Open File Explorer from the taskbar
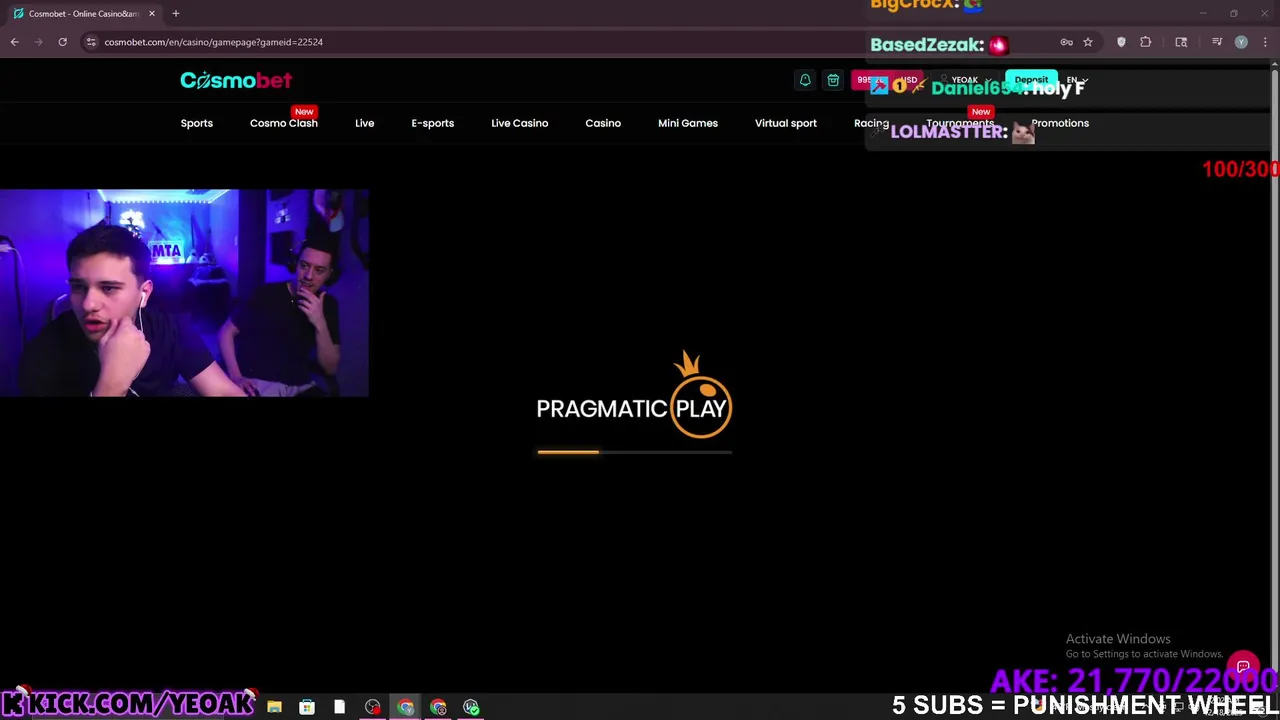 (x=274, y=707)
